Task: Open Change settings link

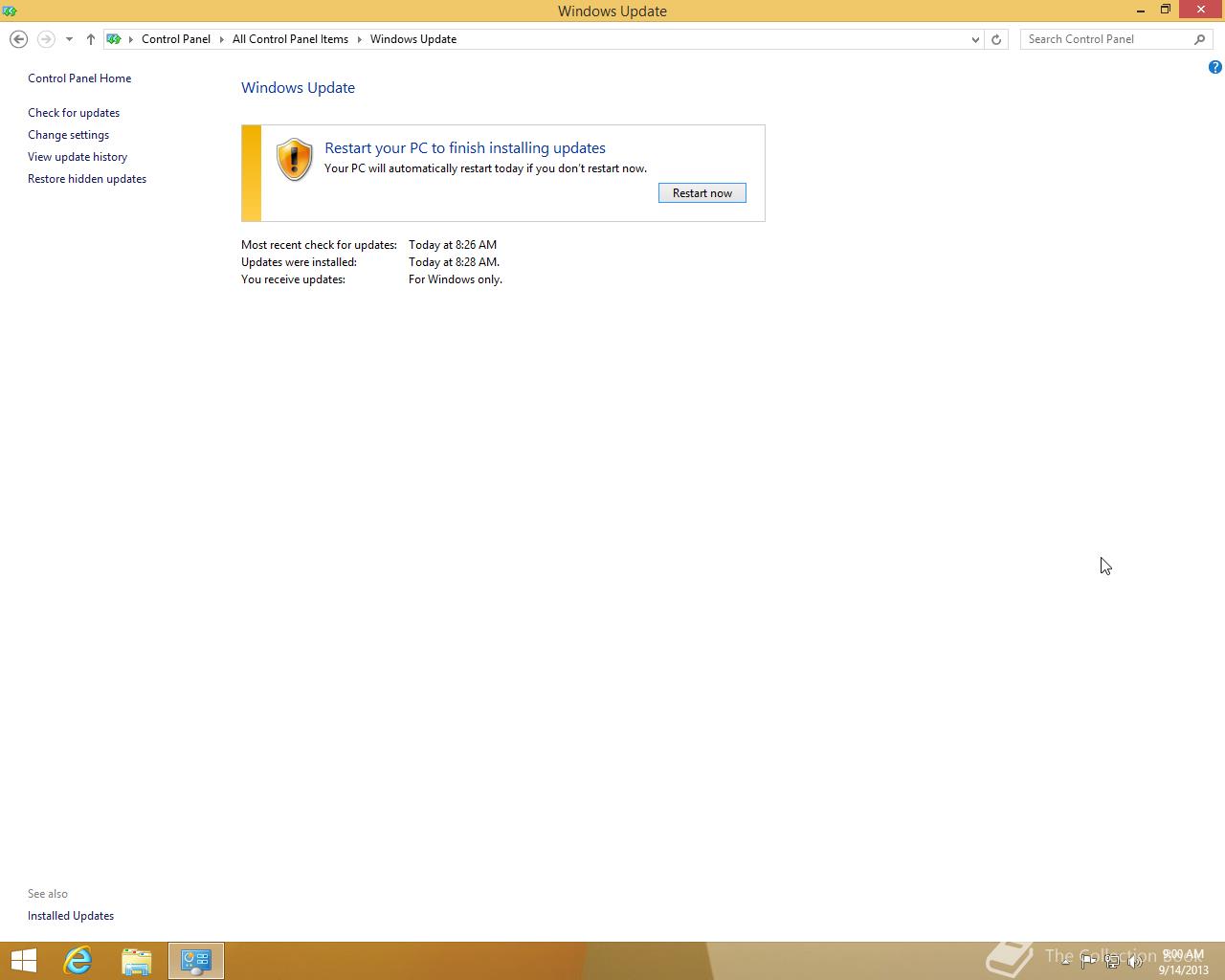Action: [68, 135]
